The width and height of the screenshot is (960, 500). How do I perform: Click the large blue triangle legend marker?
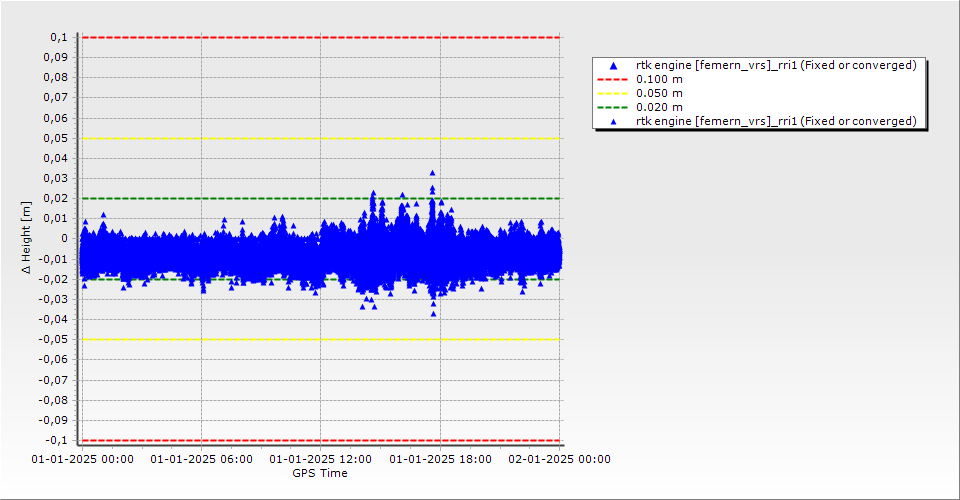[x=613, y=66]
